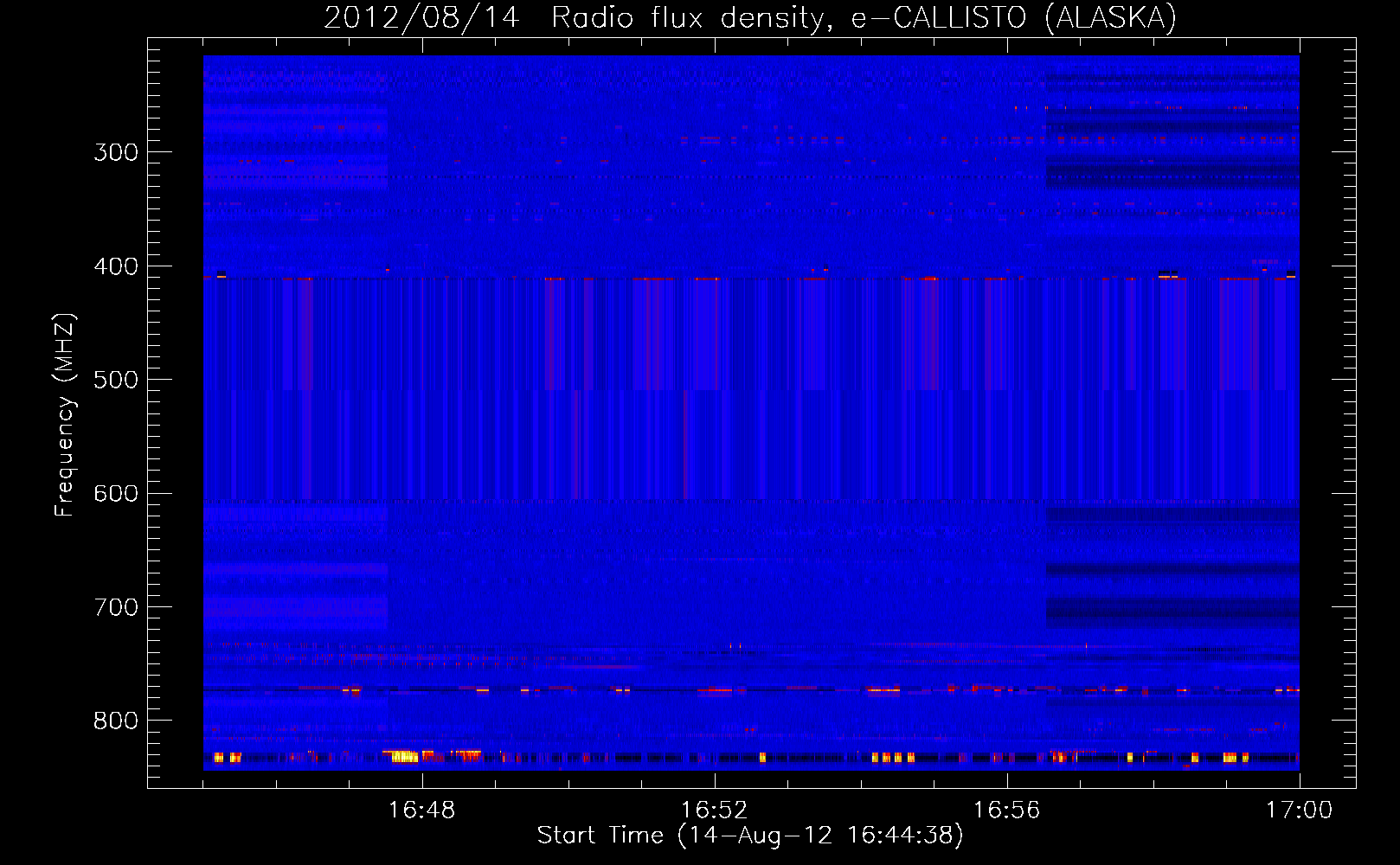Image resolution: width=1400 pixels, height=865 pixels.
Task: Click the 16:52 time tick label
Action: click(714, 810)
